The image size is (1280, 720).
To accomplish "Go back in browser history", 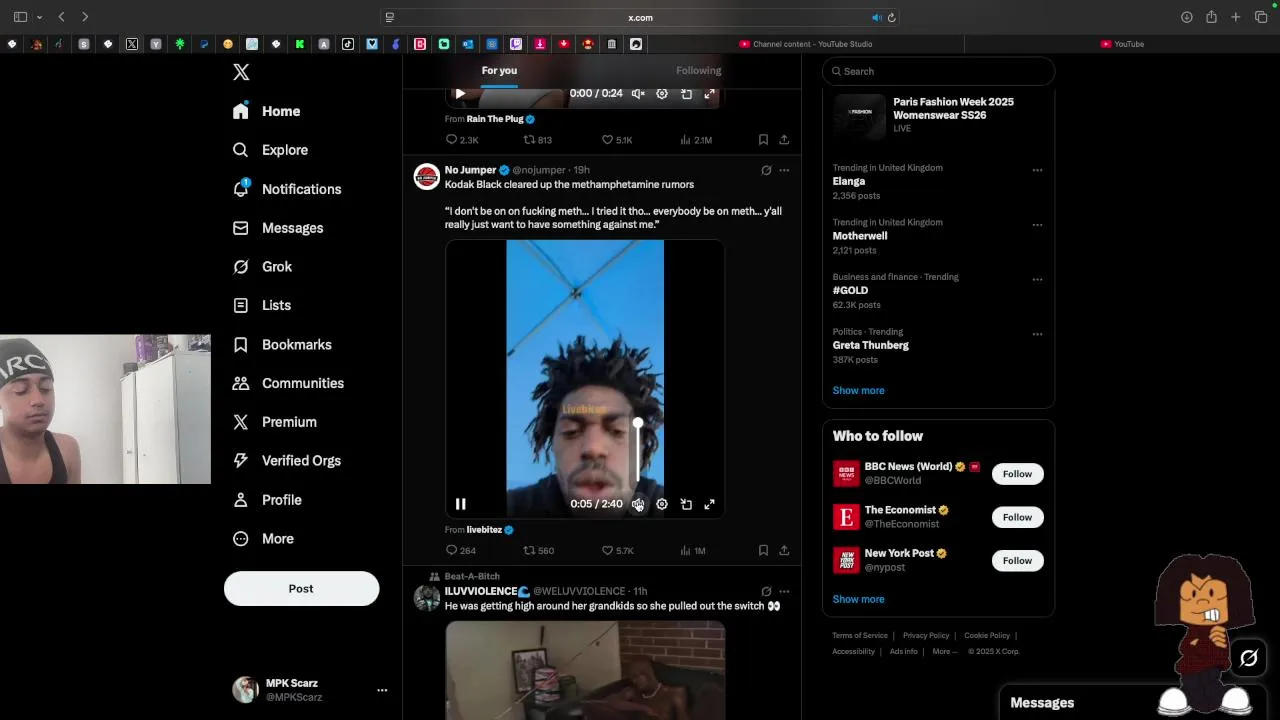I will click(x=62, y=17).
